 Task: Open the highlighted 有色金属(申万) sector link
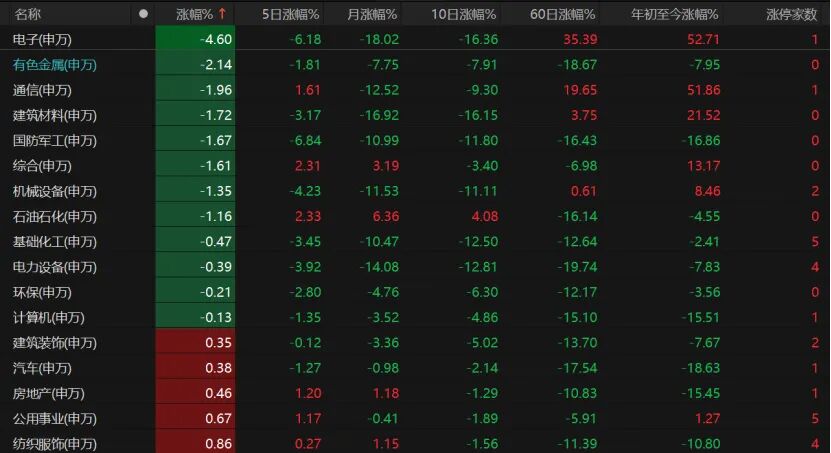[55, 65]
